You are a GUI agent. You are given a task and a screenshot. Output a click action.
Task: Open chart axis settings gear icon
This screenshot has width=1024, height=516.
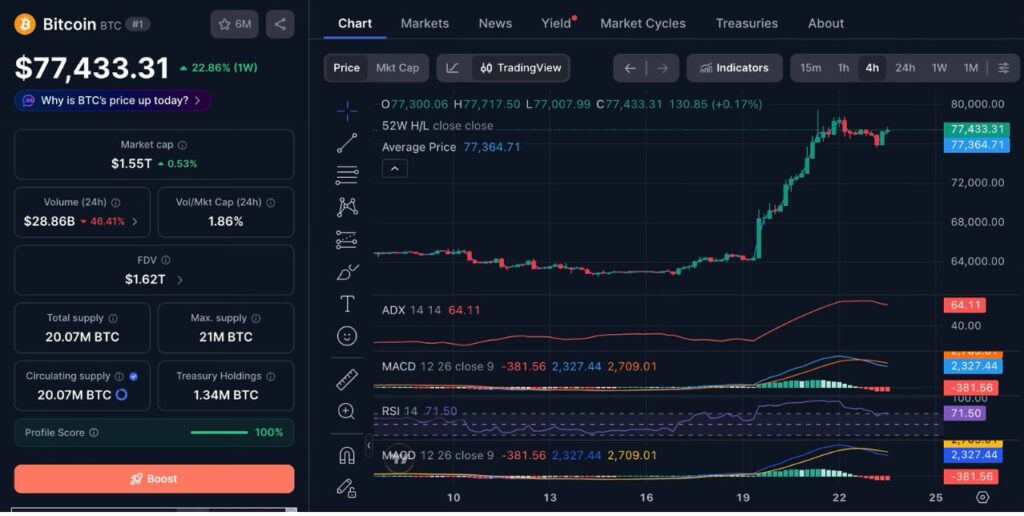point(982,497)
